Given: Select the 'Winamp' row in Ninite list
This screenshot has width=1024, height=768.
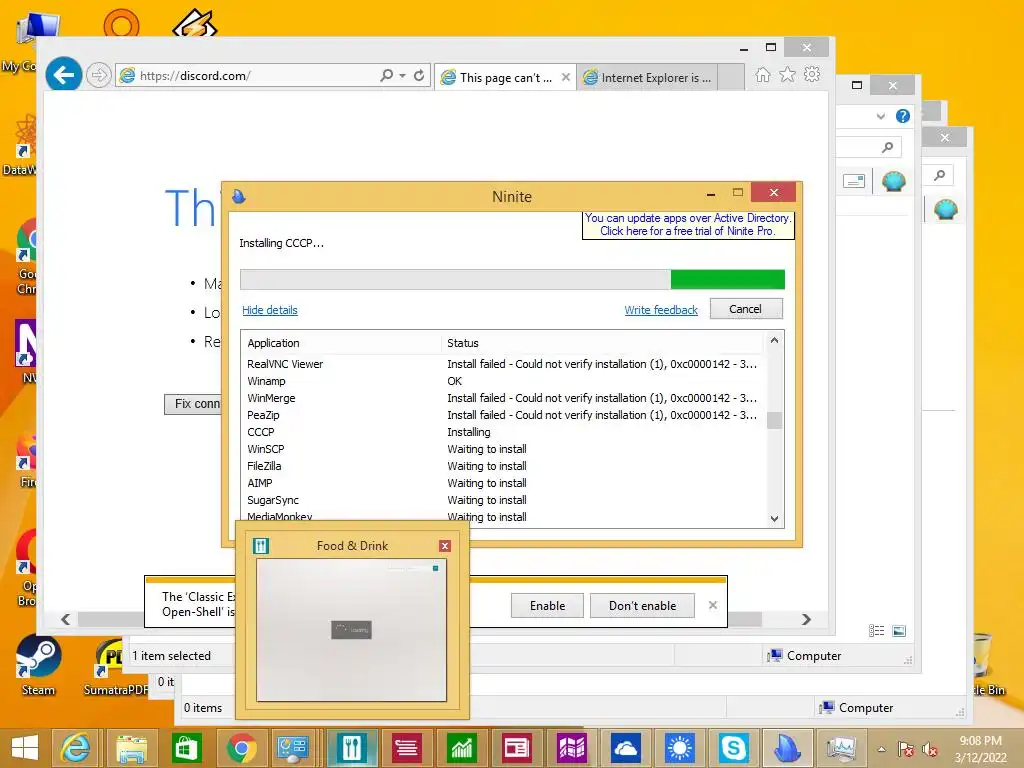Looking at the screenshot, I should (x=503, y=381).
